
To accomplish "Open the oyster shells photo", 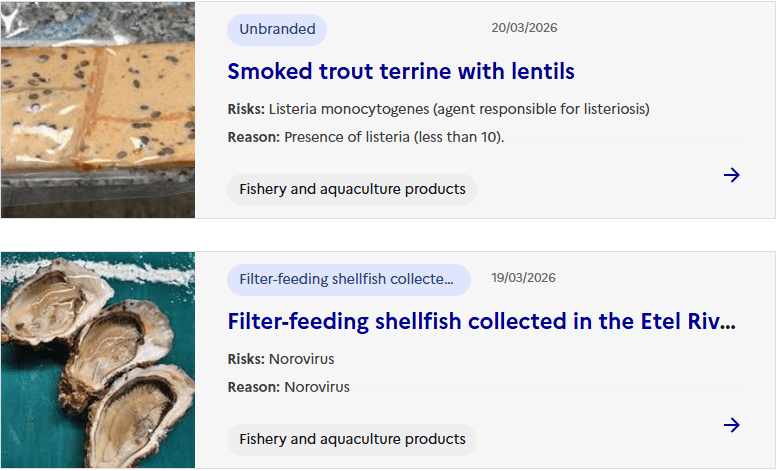I will tap(98, 360).
